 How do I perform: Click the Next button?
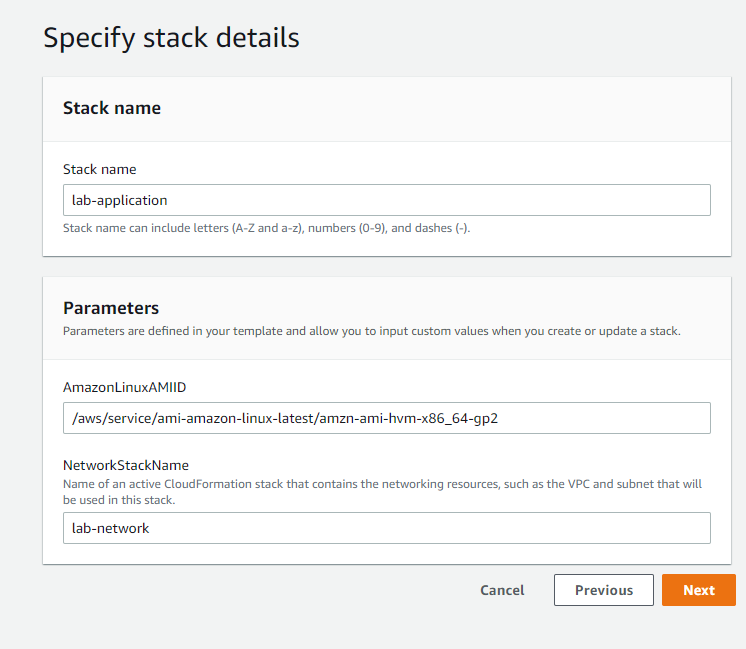click(698, 590)
